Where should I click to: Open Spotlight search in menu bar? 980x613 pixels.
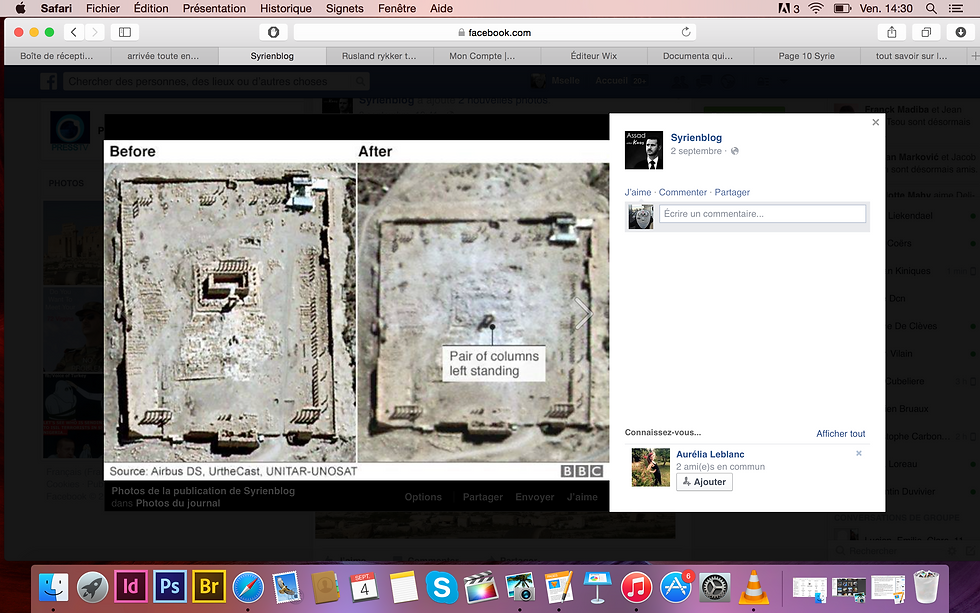tap(931, 8)
